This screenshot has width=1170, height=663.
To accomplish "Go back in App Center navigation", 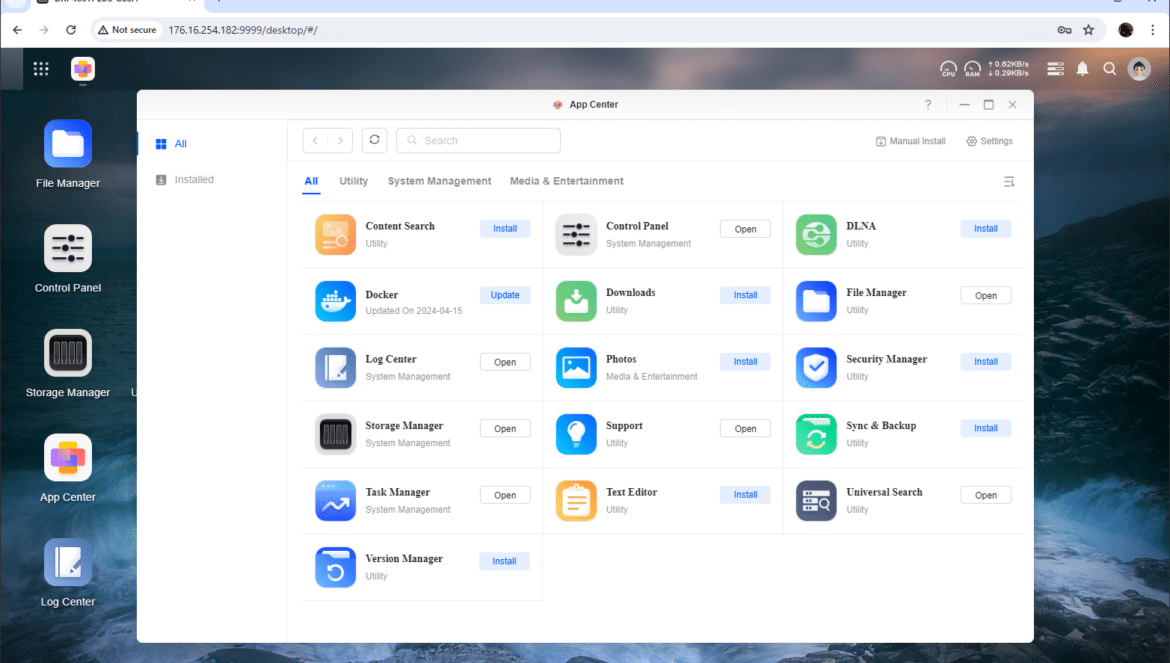I will [316, 140].
